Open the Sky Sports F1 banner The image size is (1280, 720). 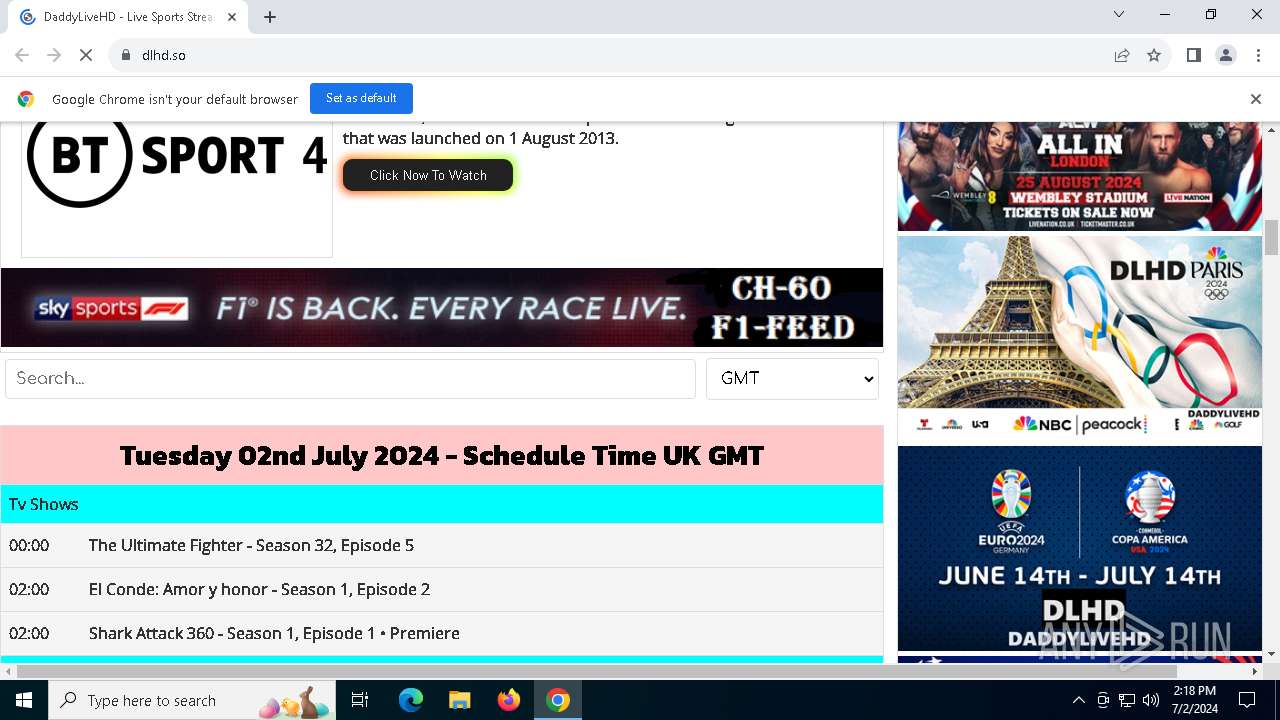click(x=442, y=307)
